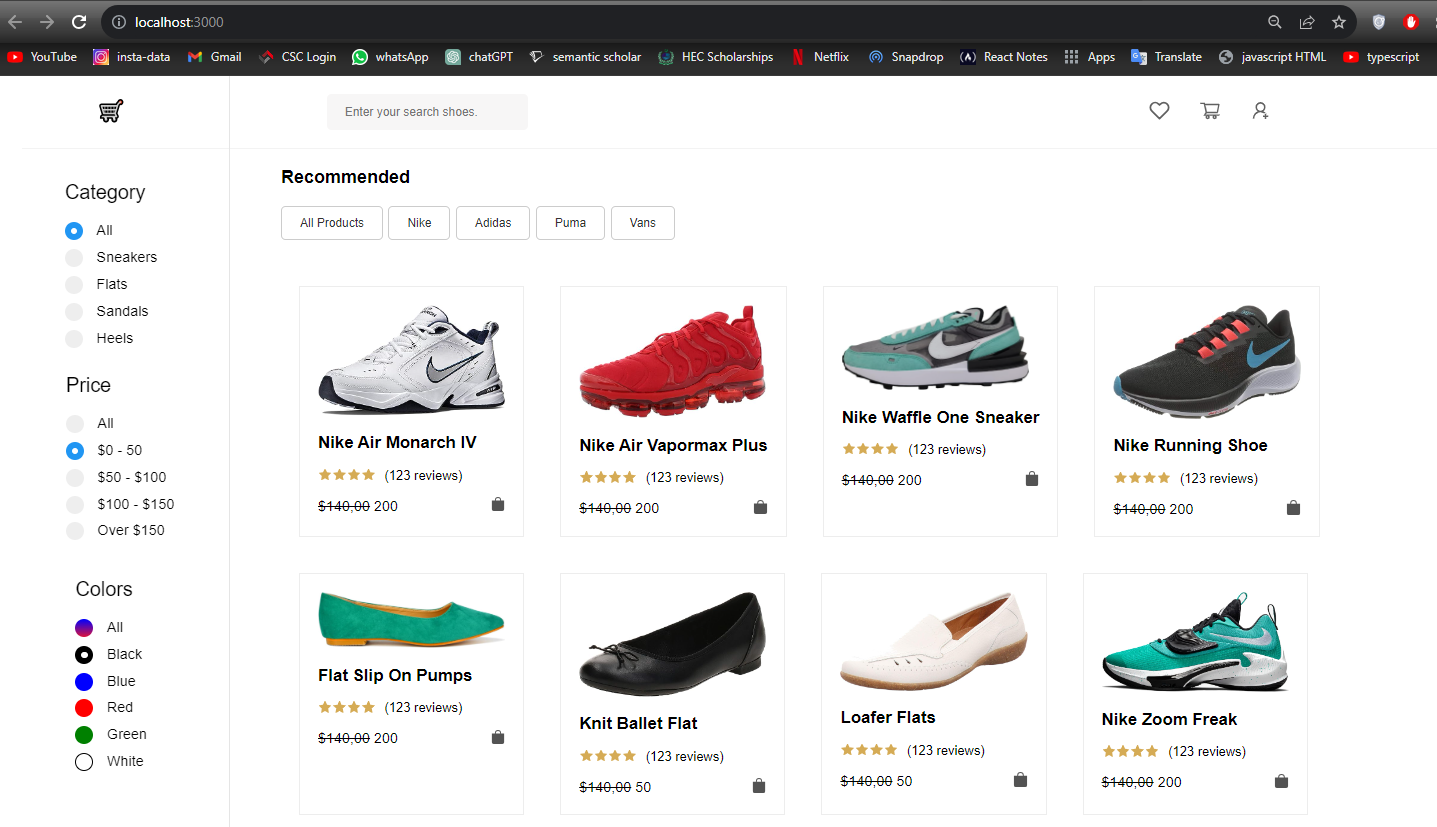Open the HEC Scholarships bookmark
Viewport: 1437px width, 827px height.
pyautogui.click(x=716, y=57)
